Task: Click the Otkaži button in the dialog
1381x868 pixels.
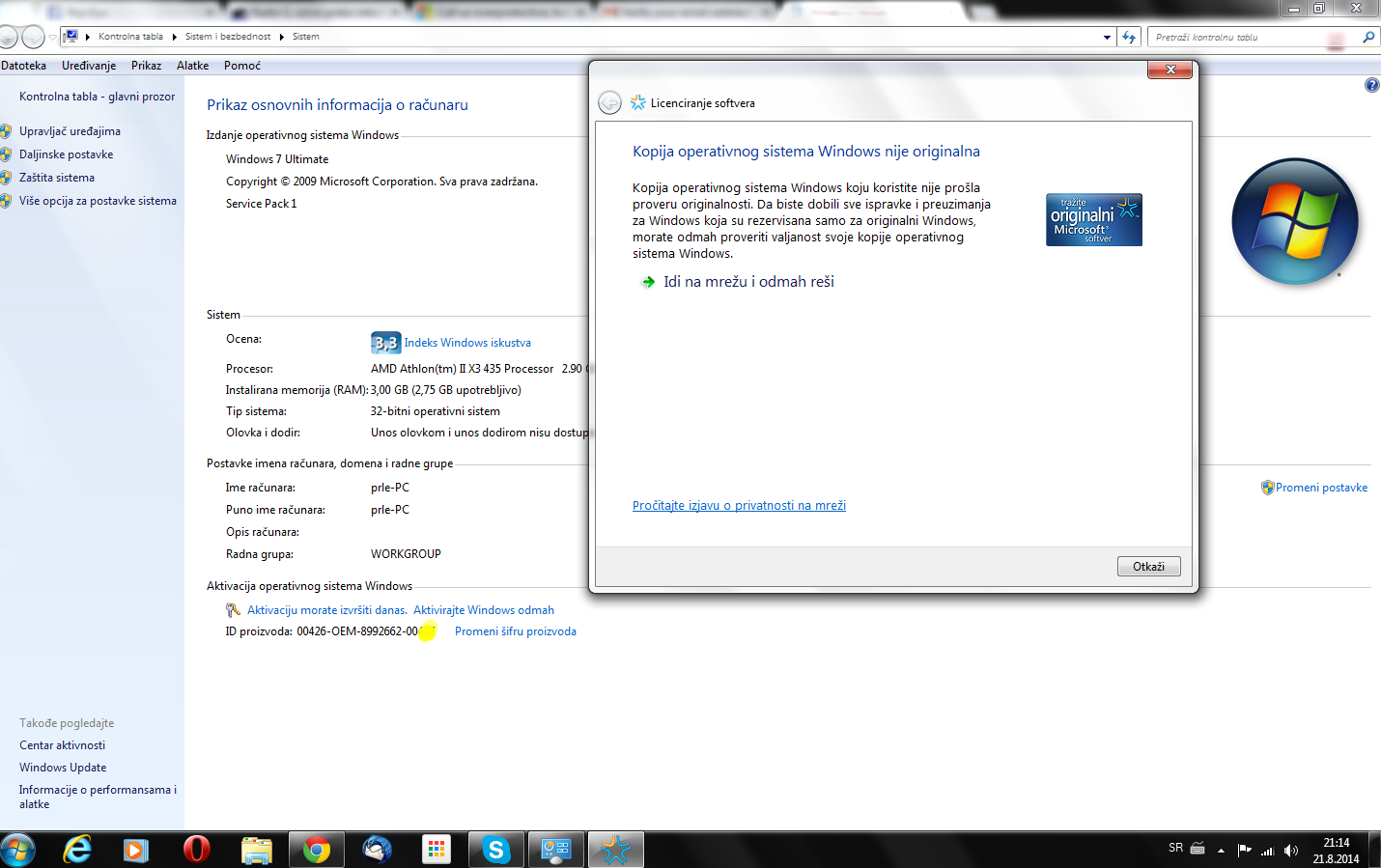Action: click(x=1148, y=567)
